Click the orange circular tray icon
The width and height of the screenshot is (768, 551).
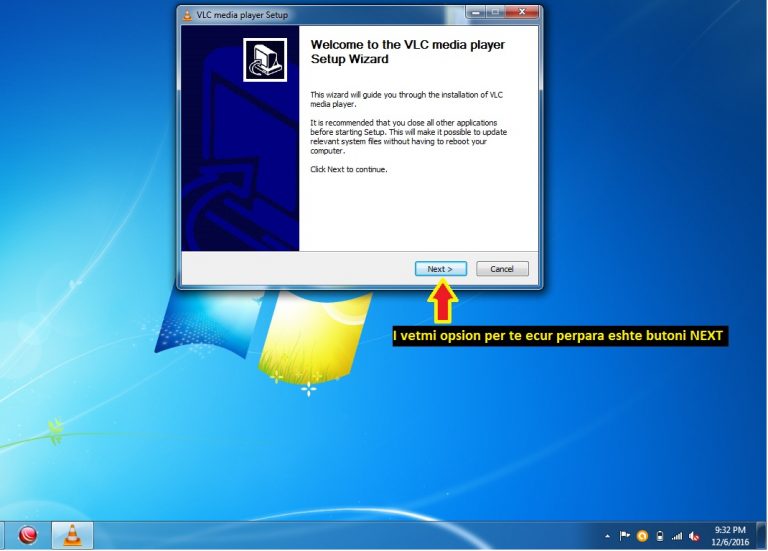[642, 536]
